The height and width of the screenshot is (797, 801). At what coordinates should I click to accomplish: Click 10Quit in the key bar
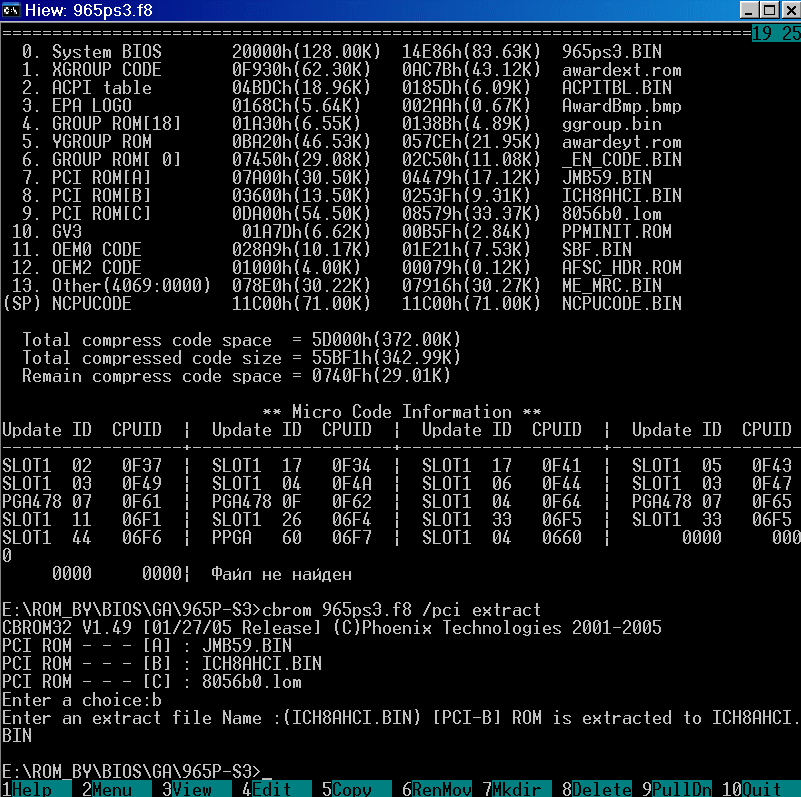[755, 789]
